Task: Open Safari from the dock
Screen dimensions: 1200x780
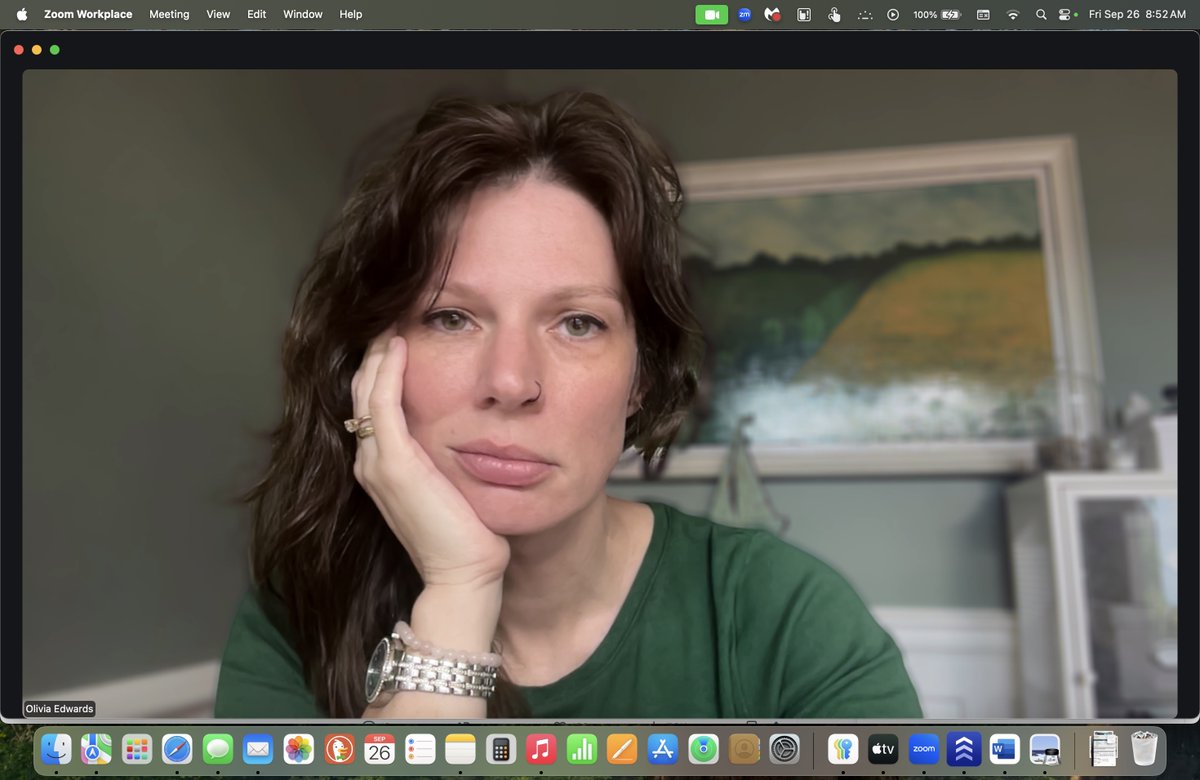Action: [x=178, y=748]
